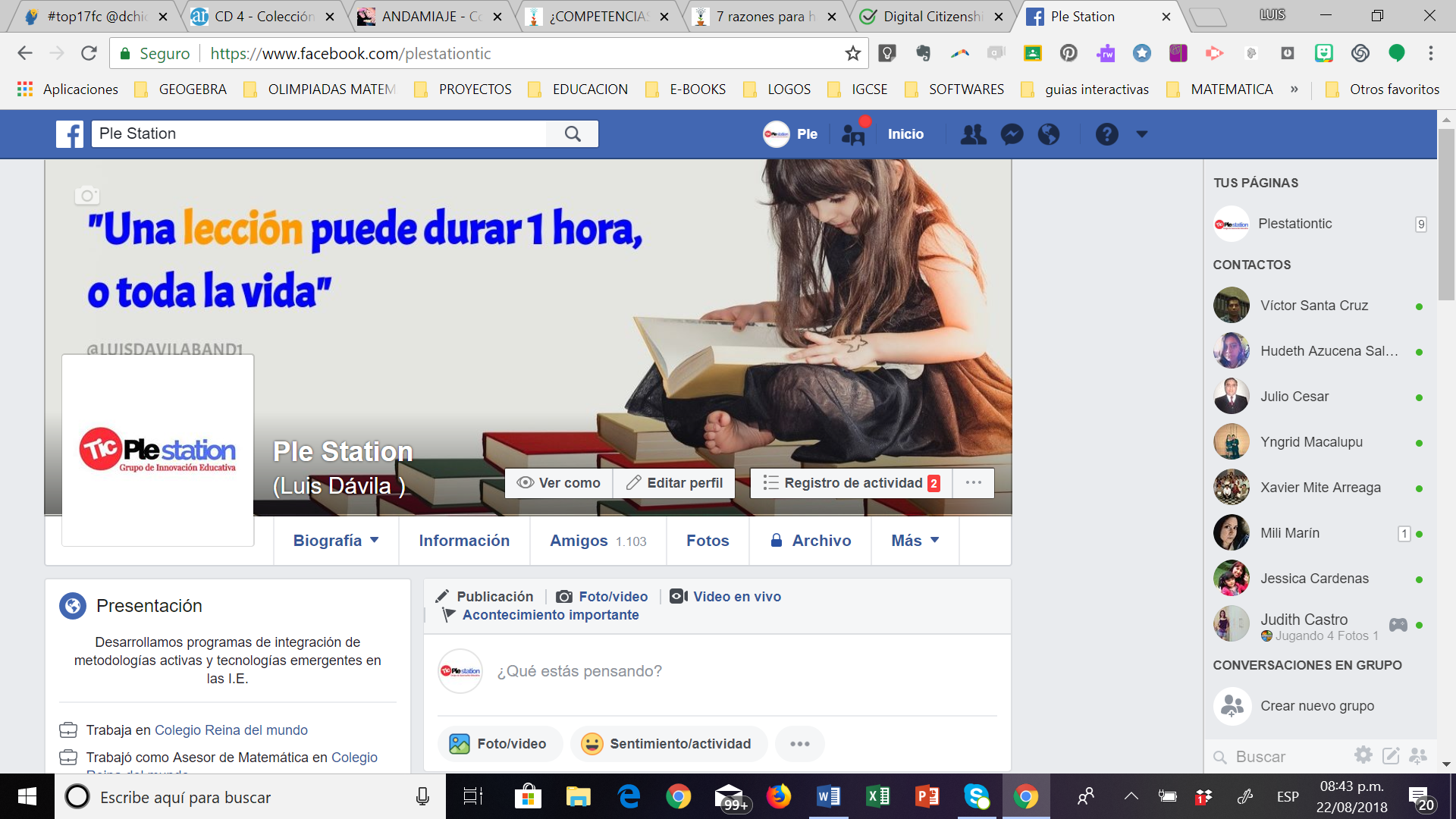Open Windows action center notifications
Viewport: 1456px width, 819px height.
pyautogui.click(x=1420, y=798)
